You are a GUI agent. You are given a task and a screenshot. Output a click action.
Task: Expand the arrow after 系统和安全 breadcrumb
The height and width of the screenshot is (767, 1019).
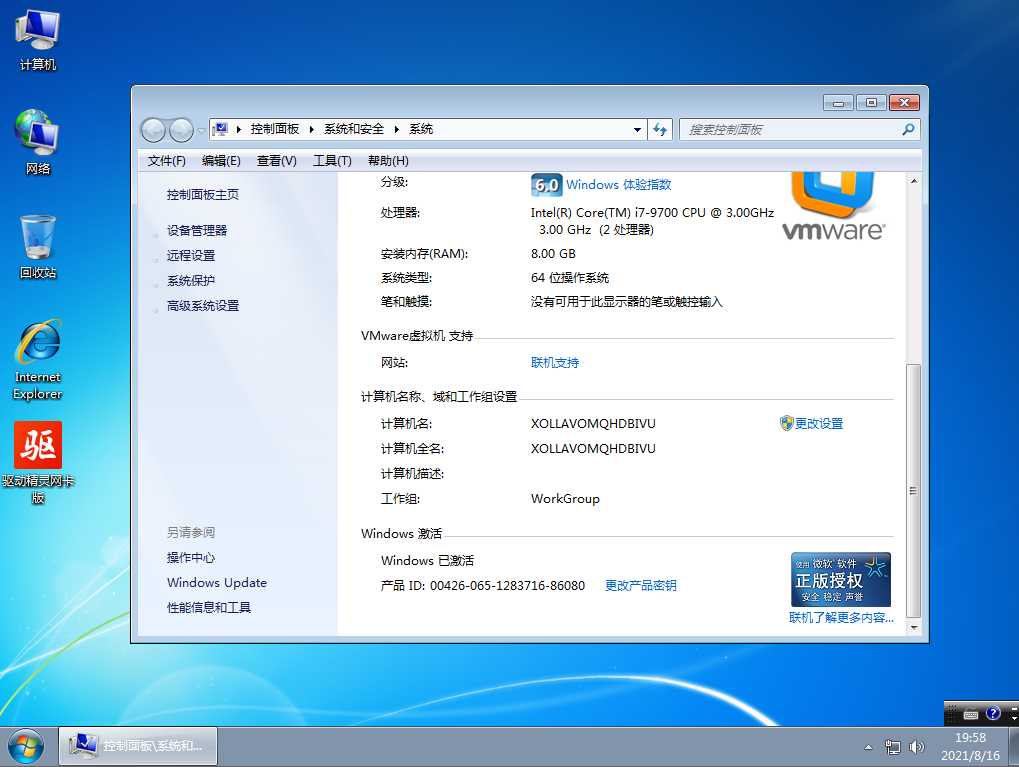pyautogui.click(x=396, y=129)
